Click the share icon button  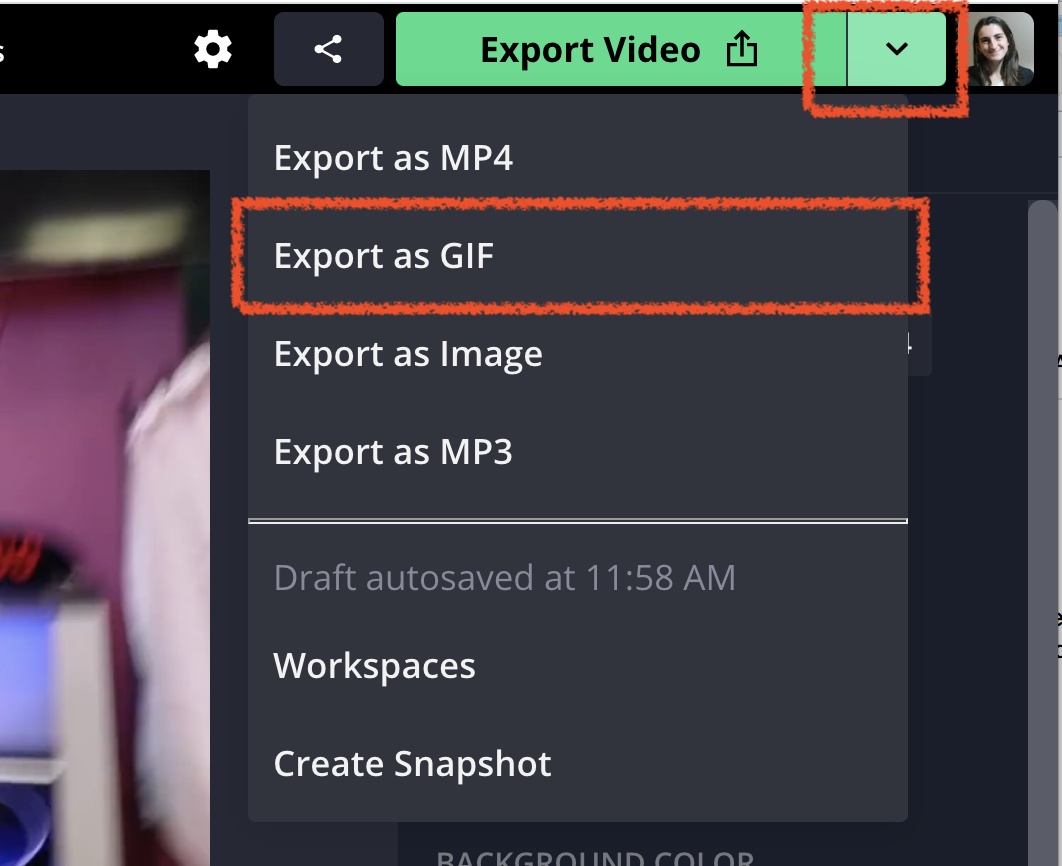pyautogui.click(x=328, y=49)
